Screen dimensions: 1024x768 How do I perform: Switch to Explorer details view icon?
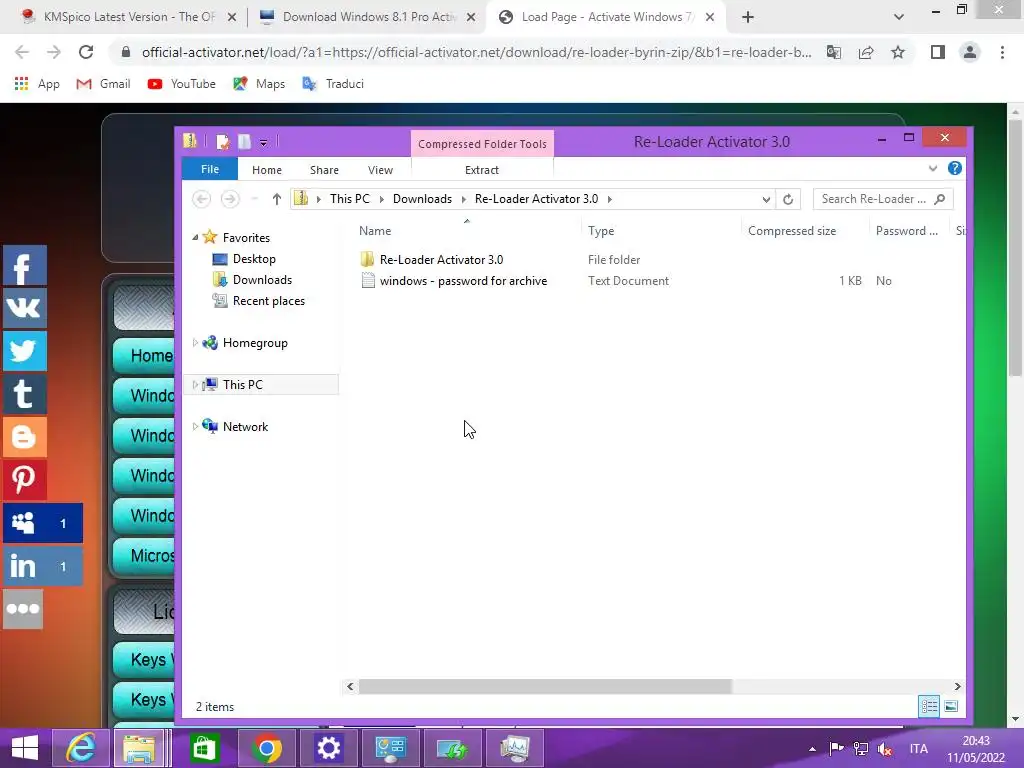tap(929, 706)
